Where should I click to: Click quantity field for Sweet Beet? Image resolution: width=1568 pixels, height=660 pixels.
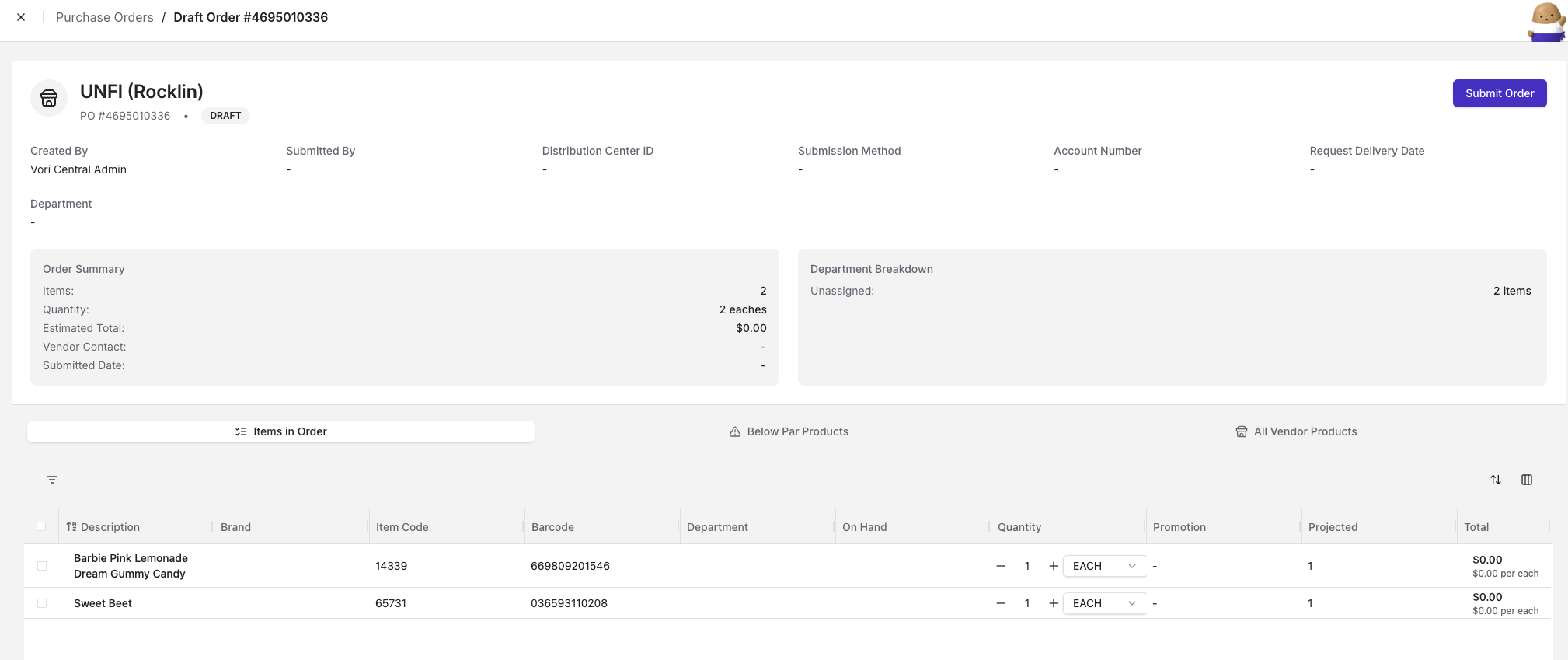[1027, 603]
